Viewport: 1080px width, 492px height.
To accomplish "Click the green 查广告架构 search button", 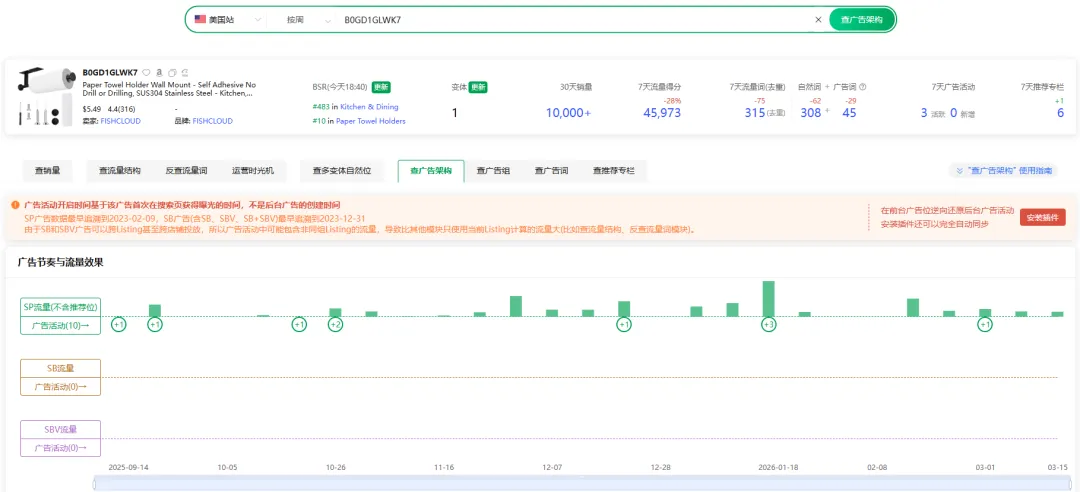I will [861, 19].
